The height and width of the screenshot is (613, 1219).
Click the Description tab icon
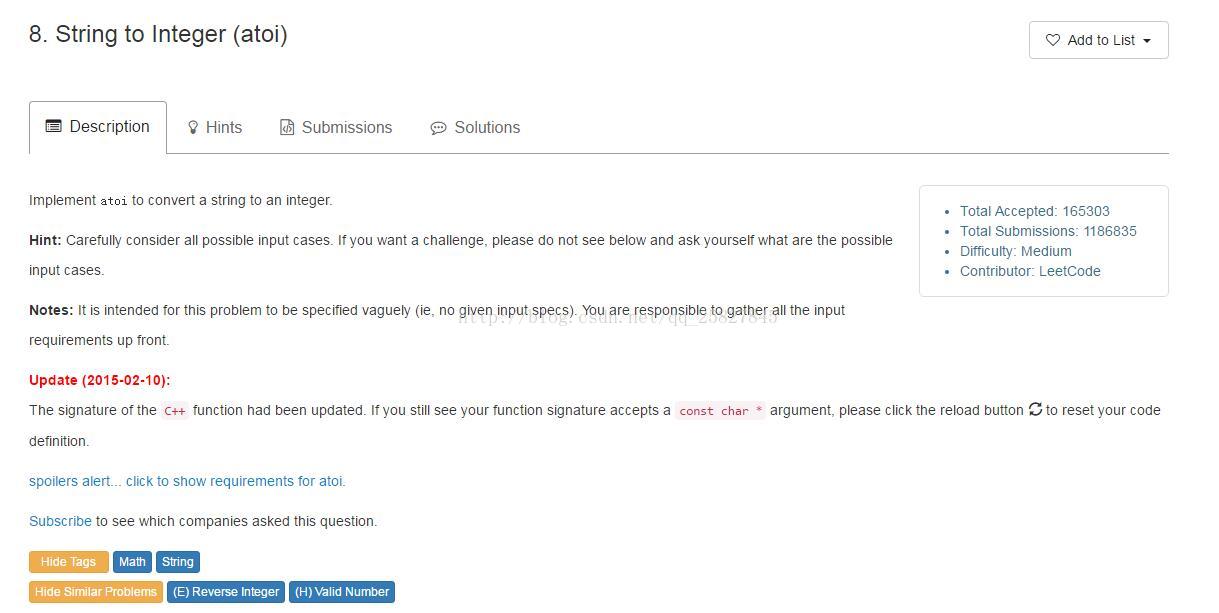point(54,126)
